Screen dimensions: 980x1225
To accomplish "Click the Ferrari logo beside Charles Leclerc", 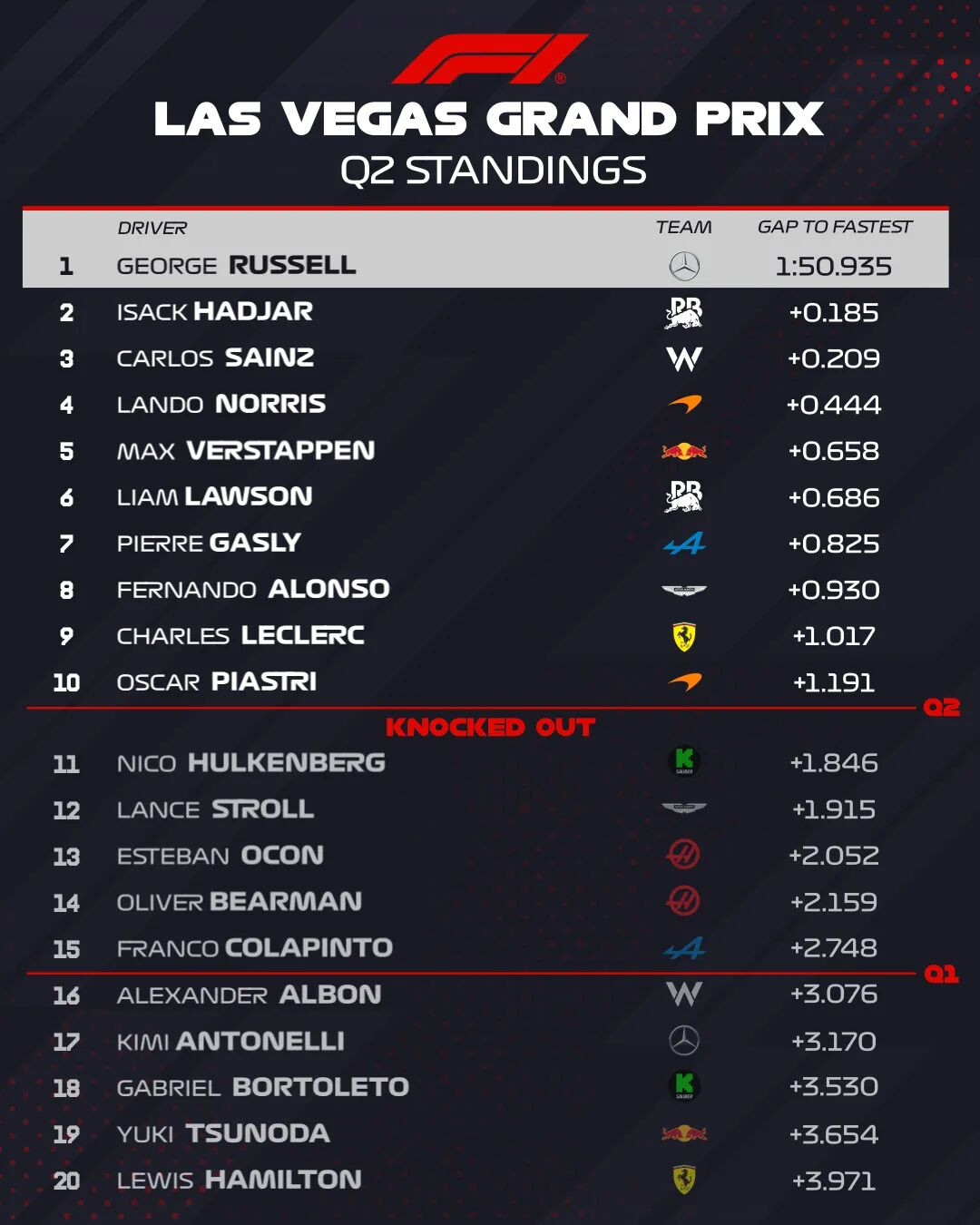I will [684, 636].
